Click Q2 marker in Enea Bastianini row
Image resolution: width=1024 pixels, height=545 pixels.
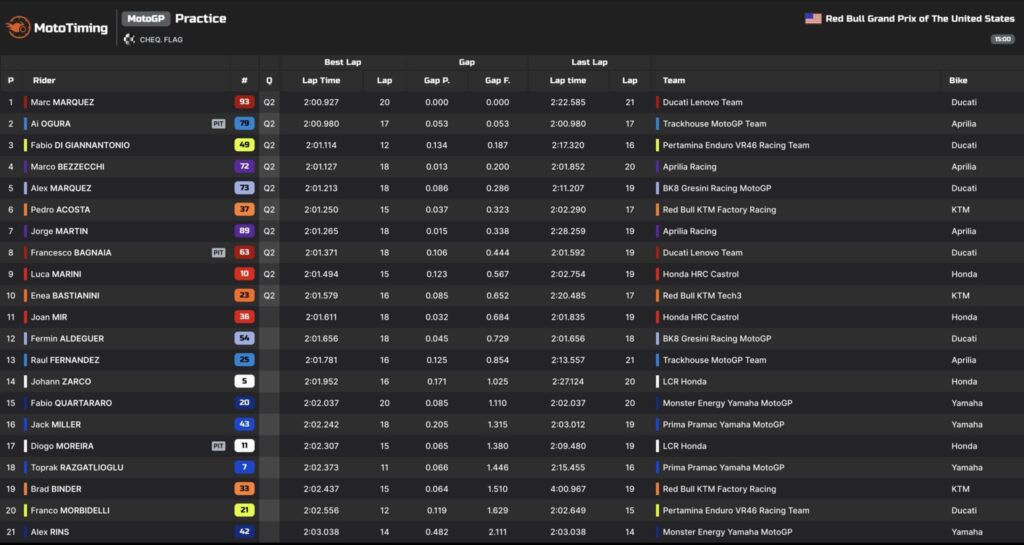click(269, 296)
